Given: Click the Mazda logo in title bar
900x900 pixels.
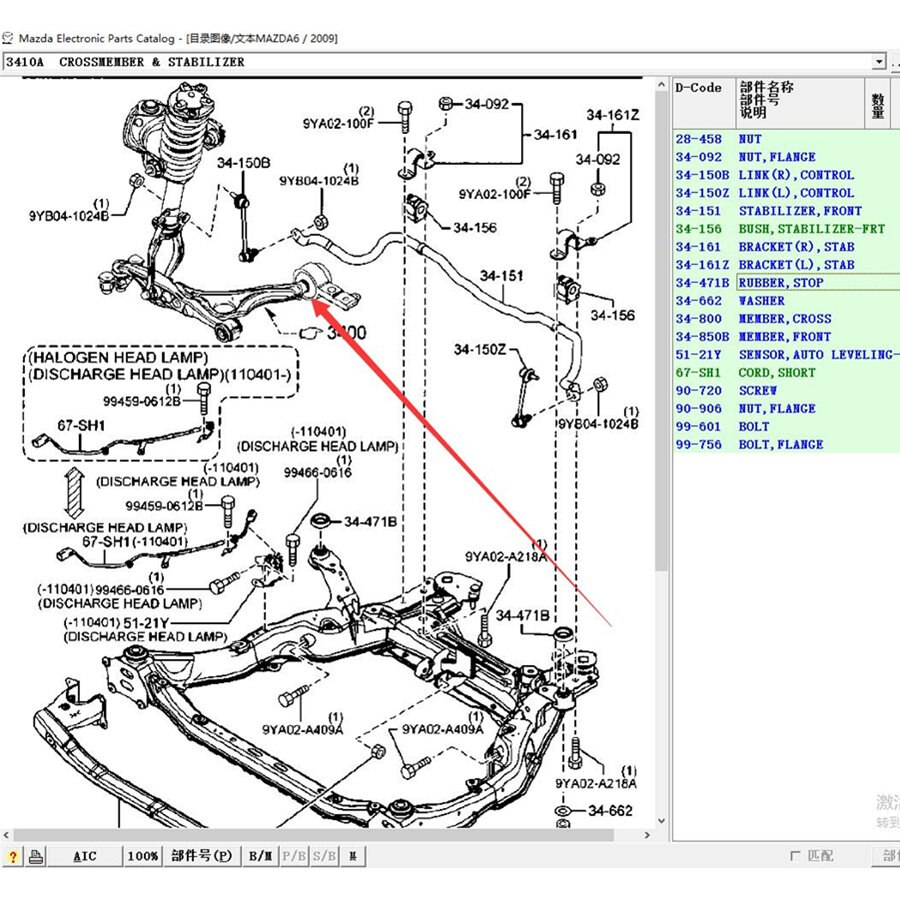Looking at the screenshot, I should [x=9, y=38].
